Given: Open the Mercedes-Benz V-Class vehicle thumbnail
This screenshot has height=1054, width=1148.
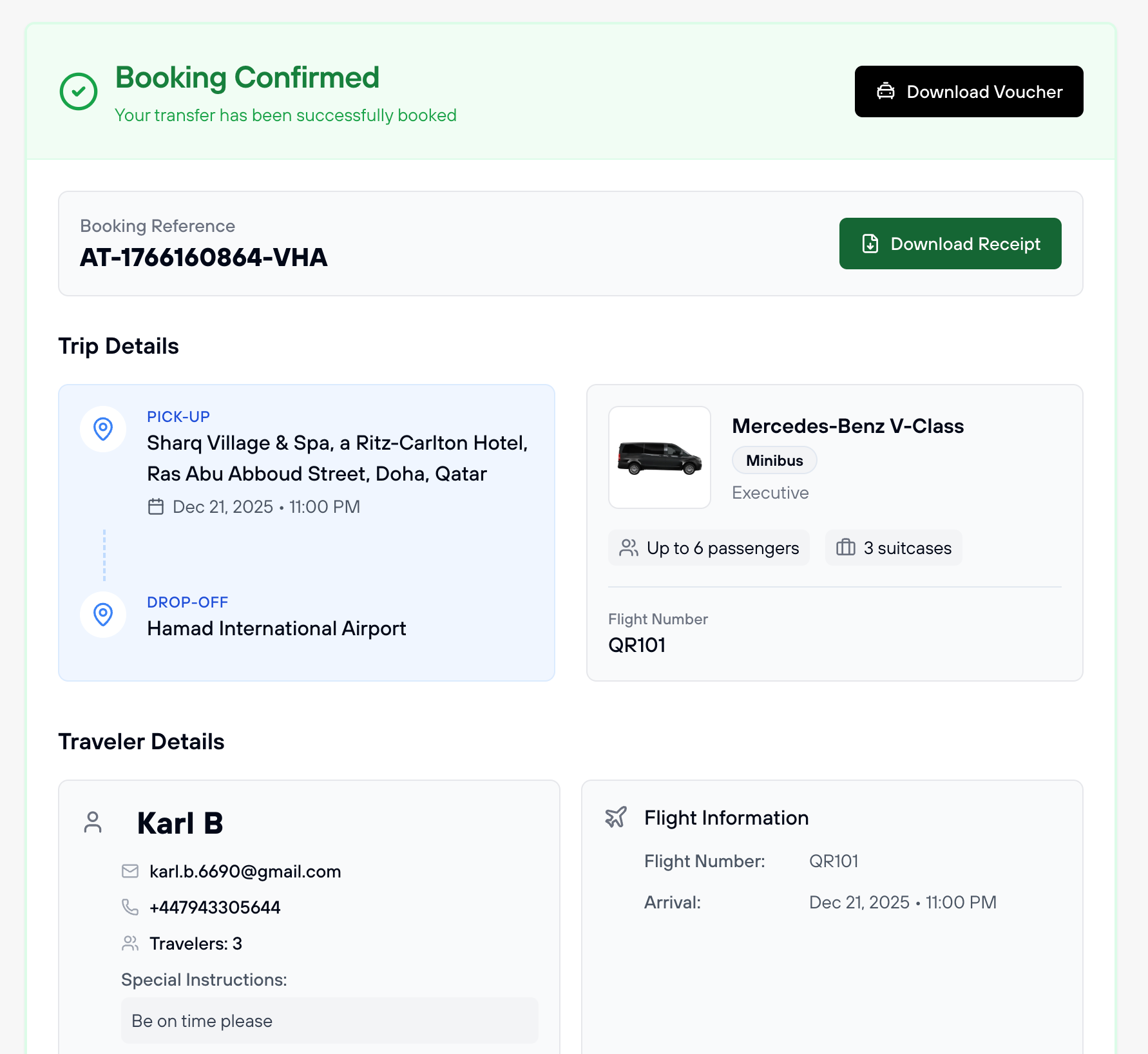Looking at the screenshot, I should [x=660, y=457].
